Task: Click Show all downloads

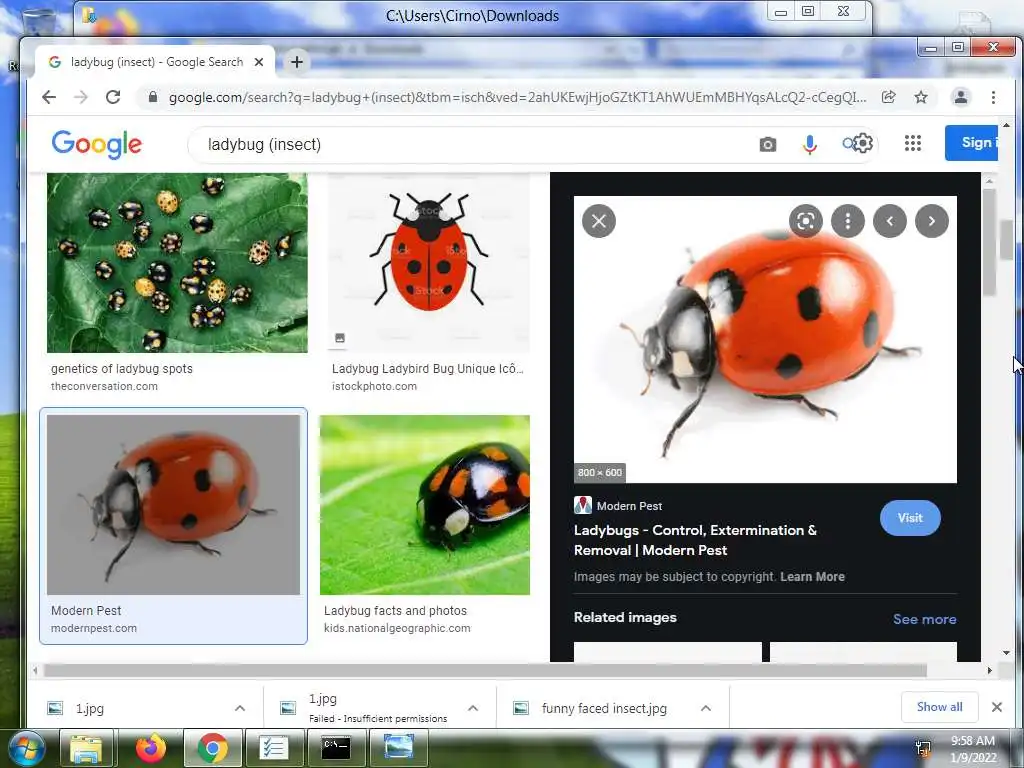Action: 939,707
